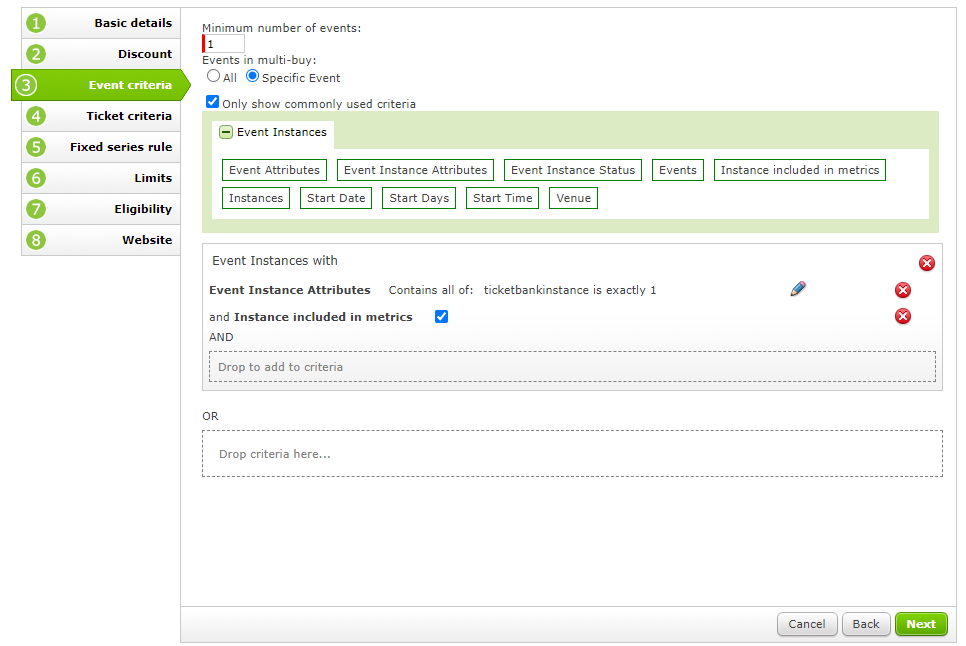Click the step 6 number circle icon

(36, 178)
